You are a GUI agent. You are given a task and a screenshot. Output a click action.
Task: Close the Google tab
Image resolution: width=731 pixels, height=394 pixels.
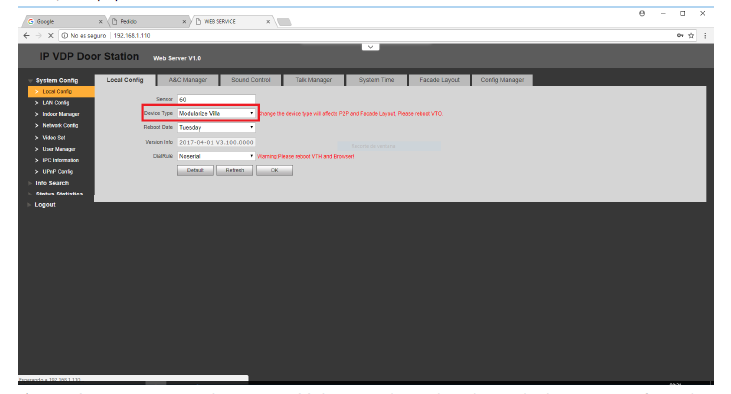click(x=100, y=21)
